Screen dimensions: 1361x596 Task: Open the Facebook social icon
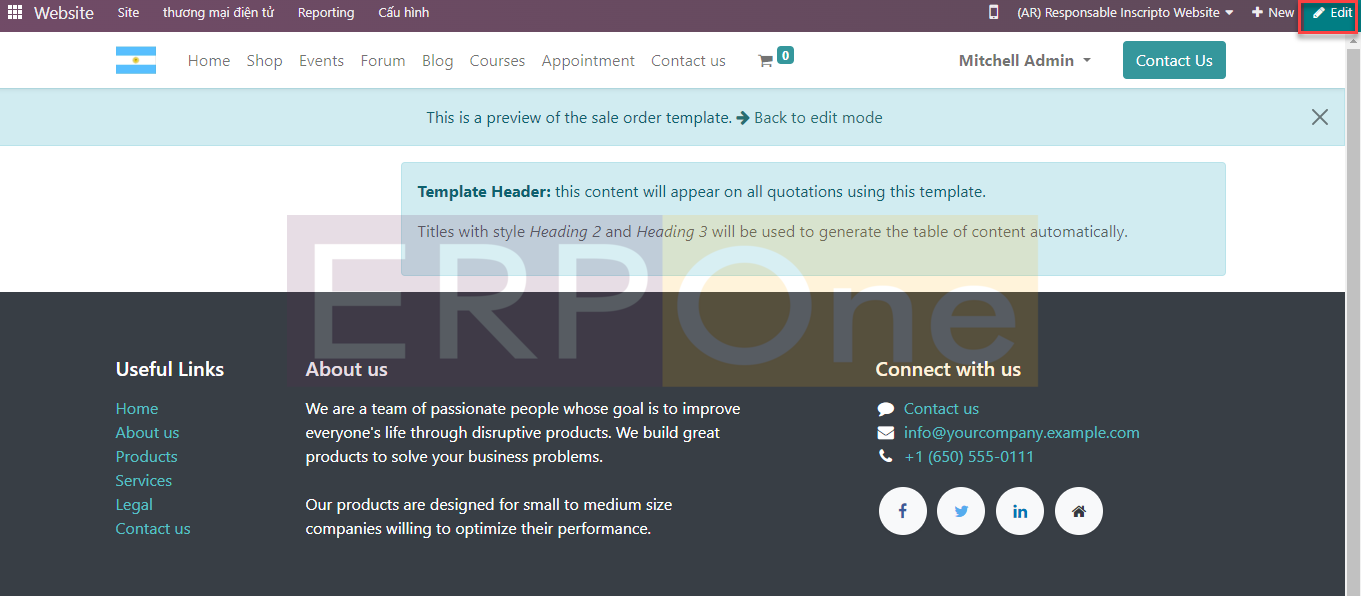[902, 511]
